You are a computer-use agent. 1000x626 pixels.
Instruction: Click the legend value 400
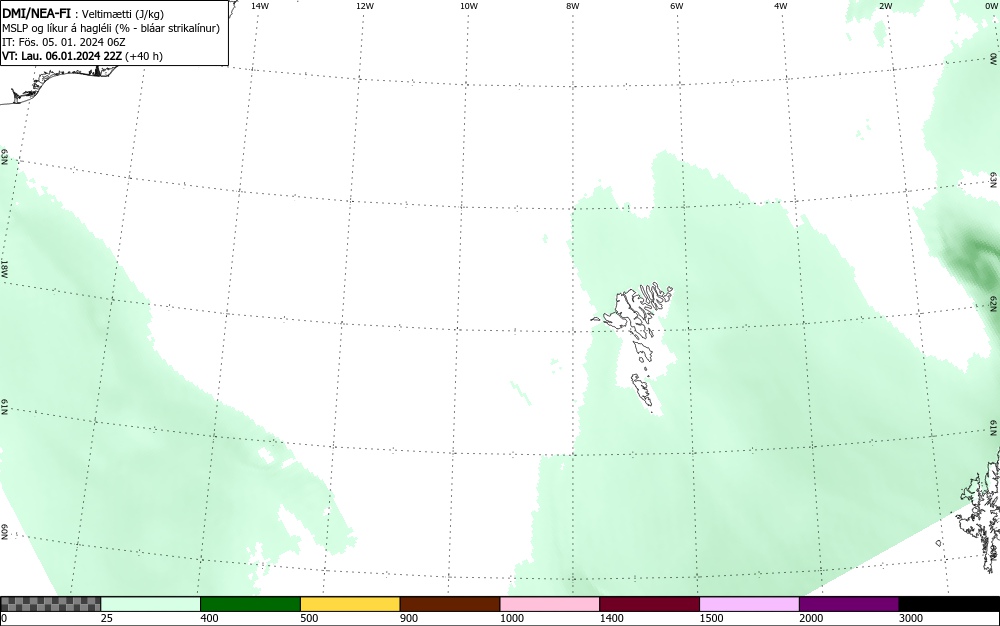[x=209, y=618]
